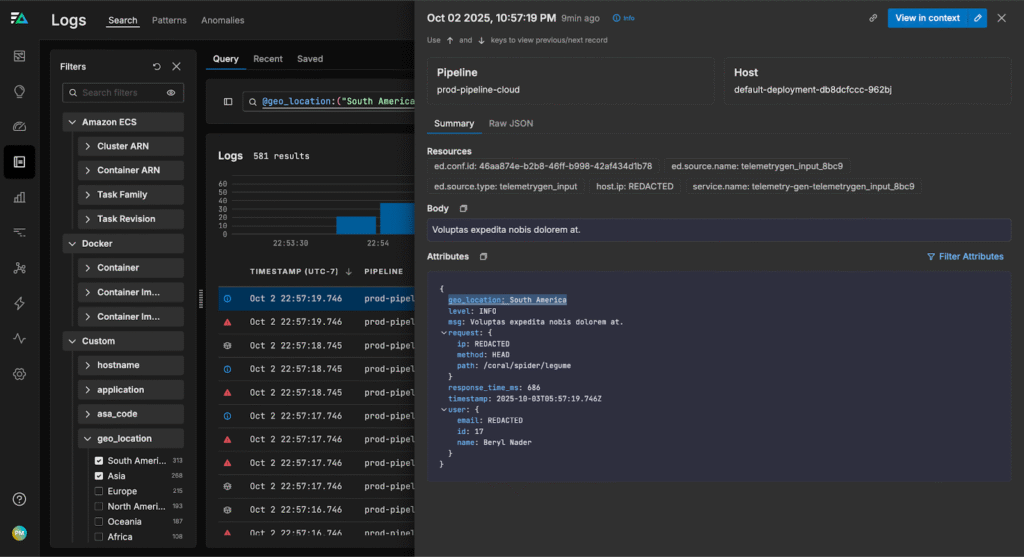
Task: Copy the record link with the chain icon
Action: (873, 18)
